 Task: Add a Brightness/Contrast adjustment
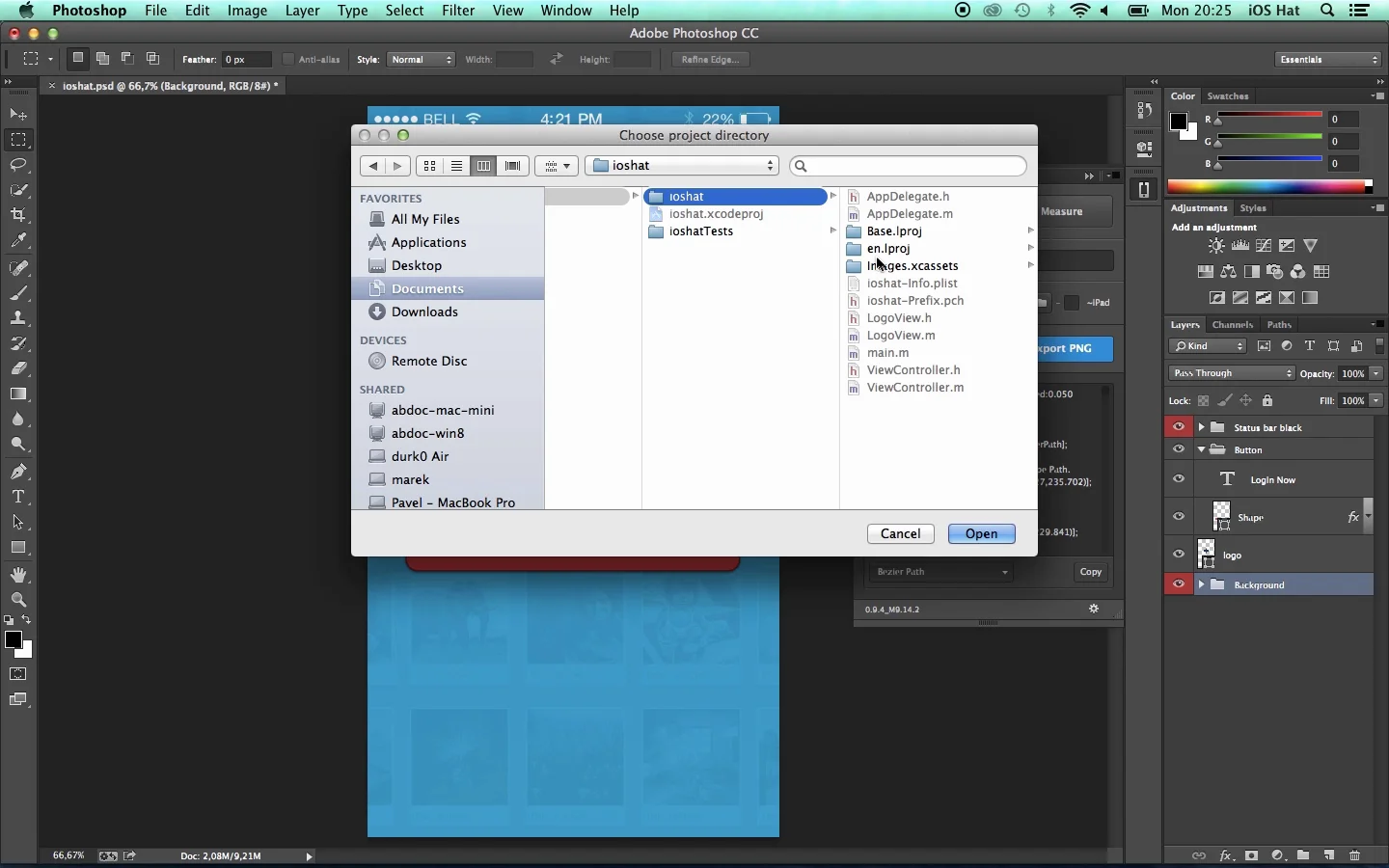pos(1218,247)
